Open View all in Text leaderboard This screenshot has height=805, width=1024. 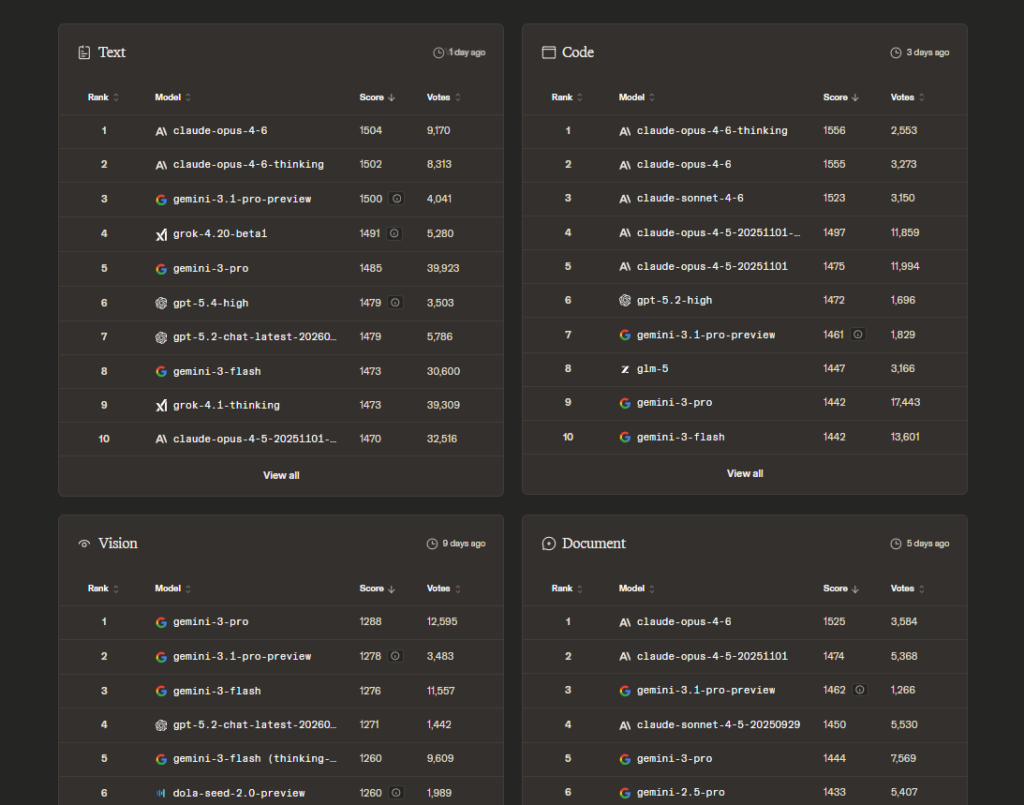click(281, 475)
